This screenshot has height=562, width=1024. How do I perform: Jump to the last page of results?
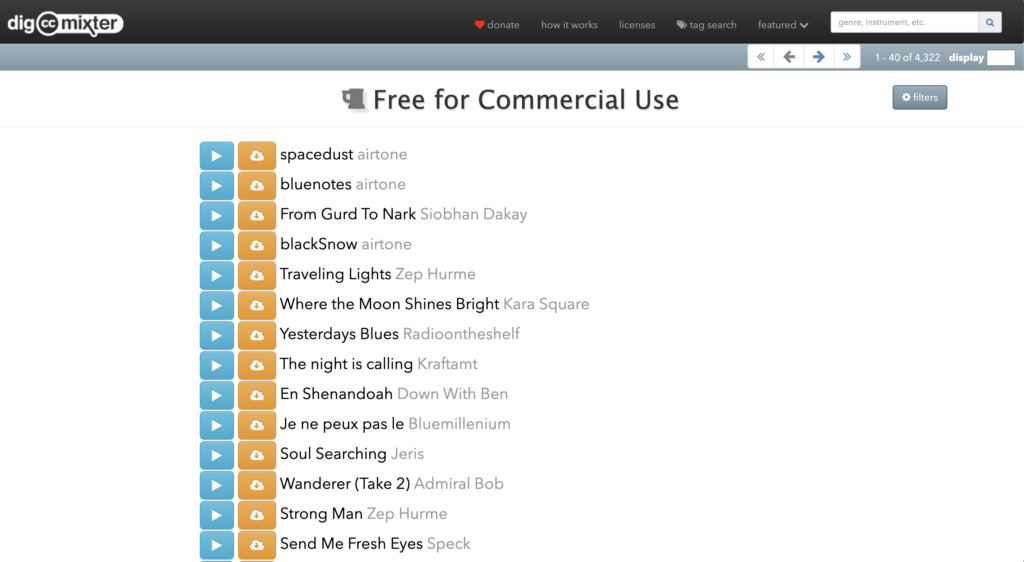click(x=847, y=57)
